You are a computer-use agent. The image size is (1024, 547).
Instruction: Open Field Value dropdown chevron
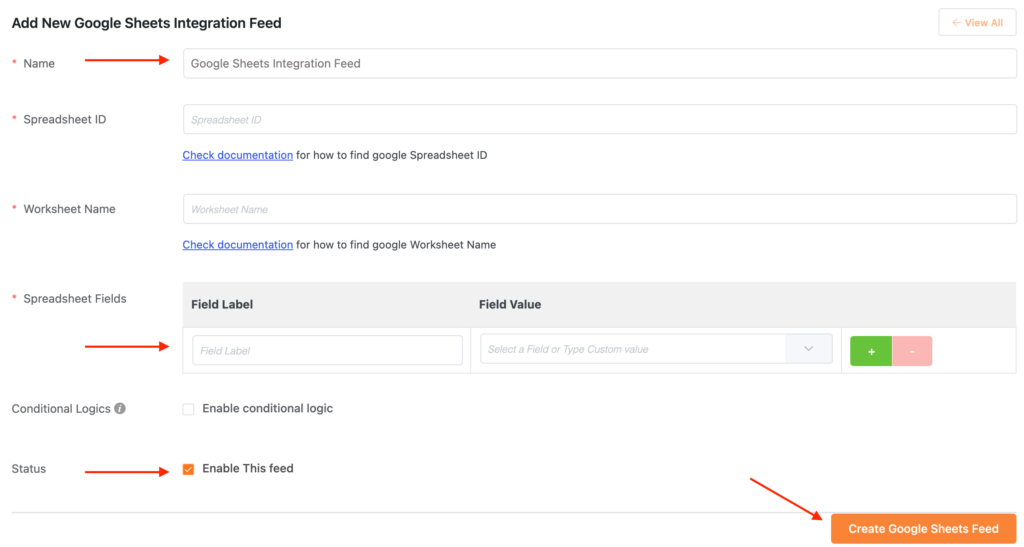(808, 349)
